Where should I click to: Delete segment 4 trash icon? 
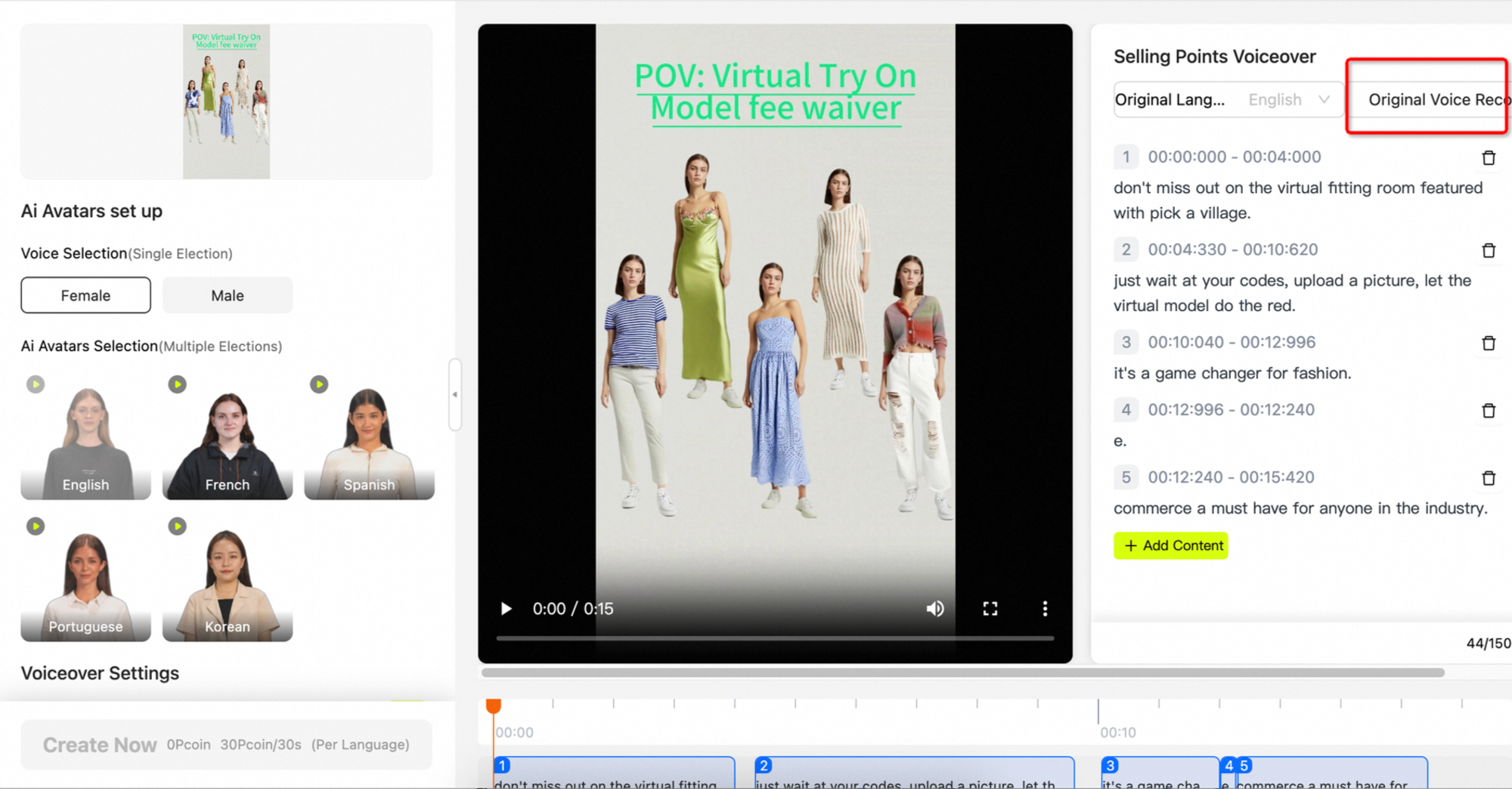point(1489,410)
